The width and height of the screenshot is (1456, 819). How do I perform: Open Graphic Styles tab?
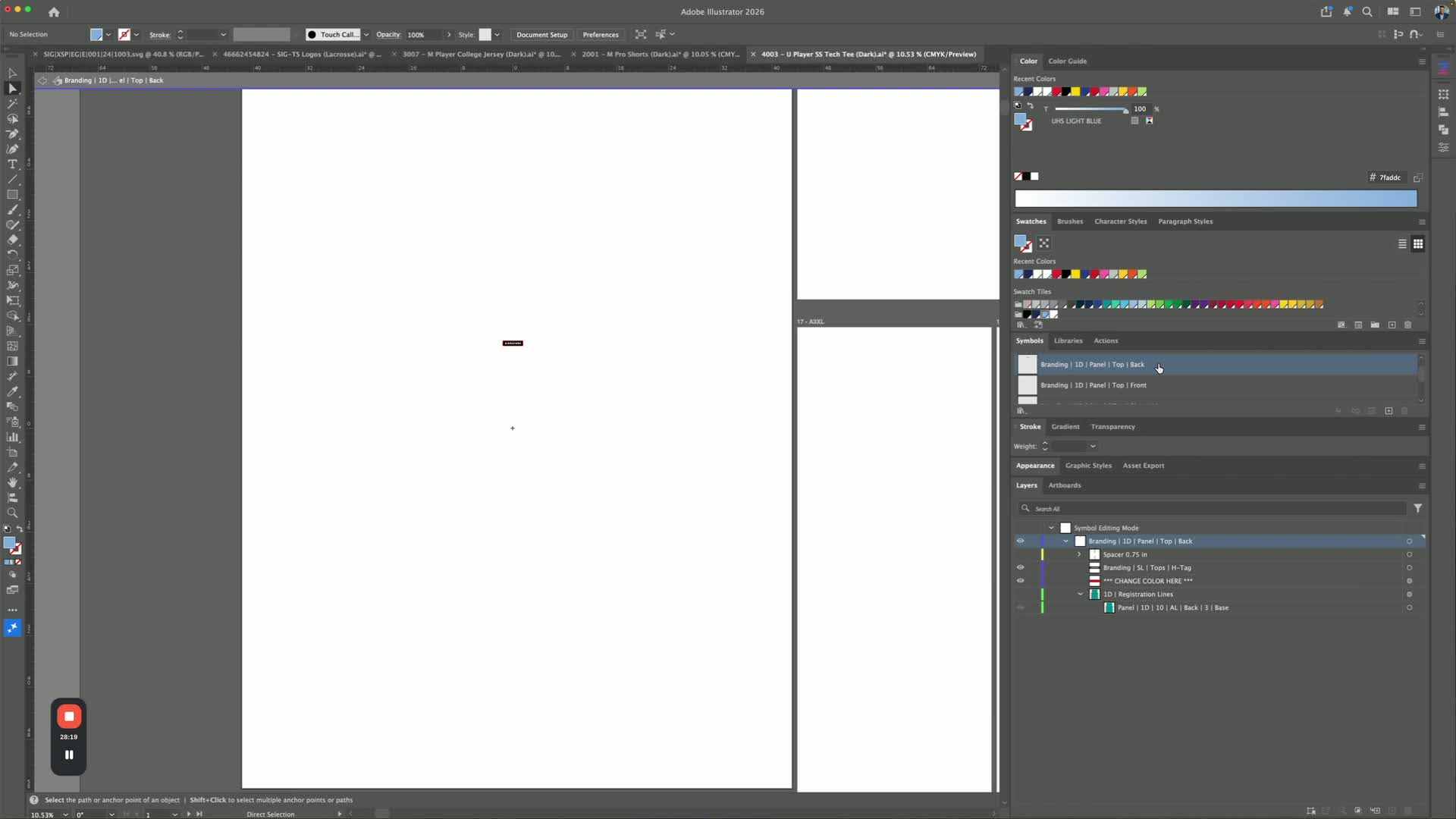click(1088, 466)
